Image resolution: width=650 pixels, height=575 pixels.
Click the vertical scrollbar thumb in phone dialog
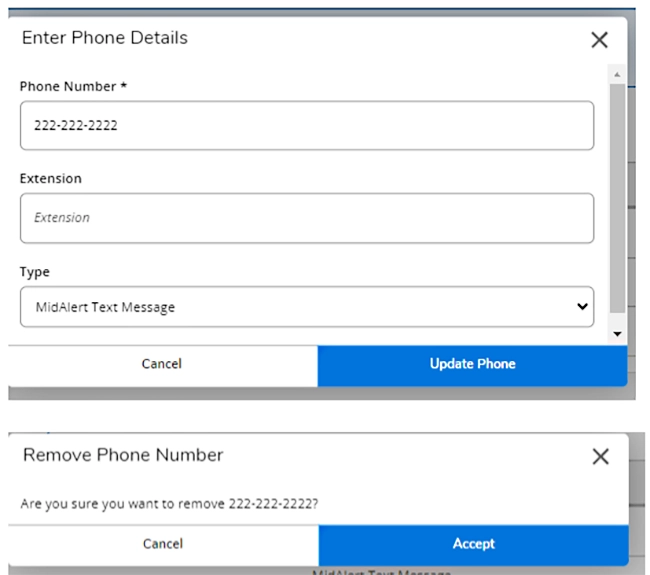tap(617, 198)
